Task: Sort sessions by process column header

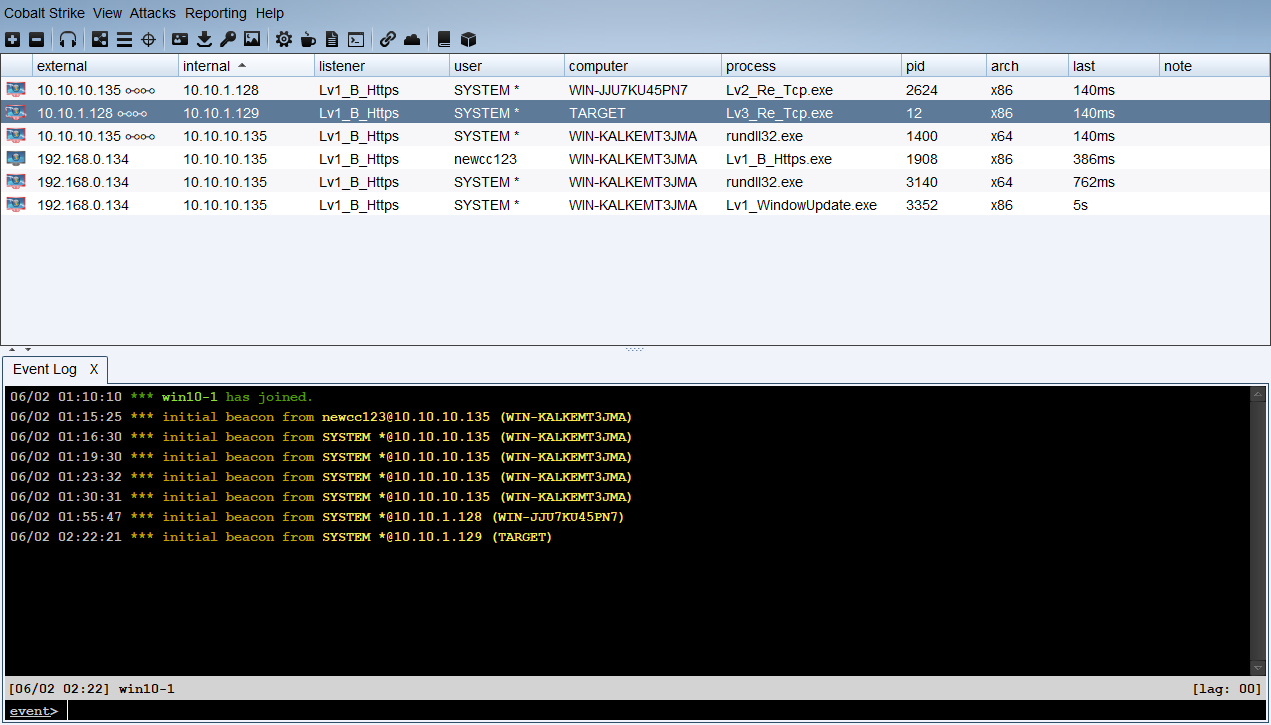Action: pos(811,66)
